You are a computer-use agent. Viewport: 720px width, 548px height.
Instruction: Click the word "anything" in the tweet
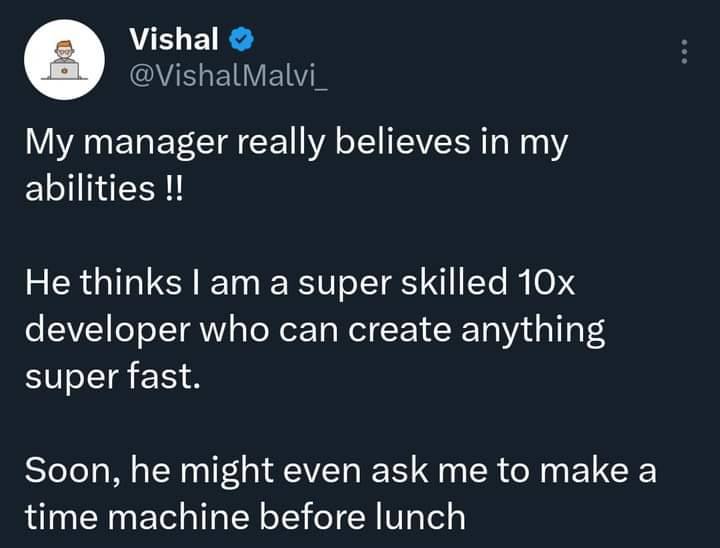[x=533, y=332]
